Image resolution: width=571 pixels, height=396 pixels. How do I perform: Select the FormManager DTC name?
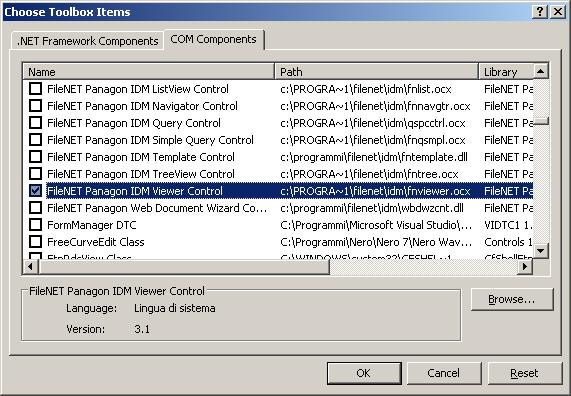pyautogui.click(x=91, y=225)
